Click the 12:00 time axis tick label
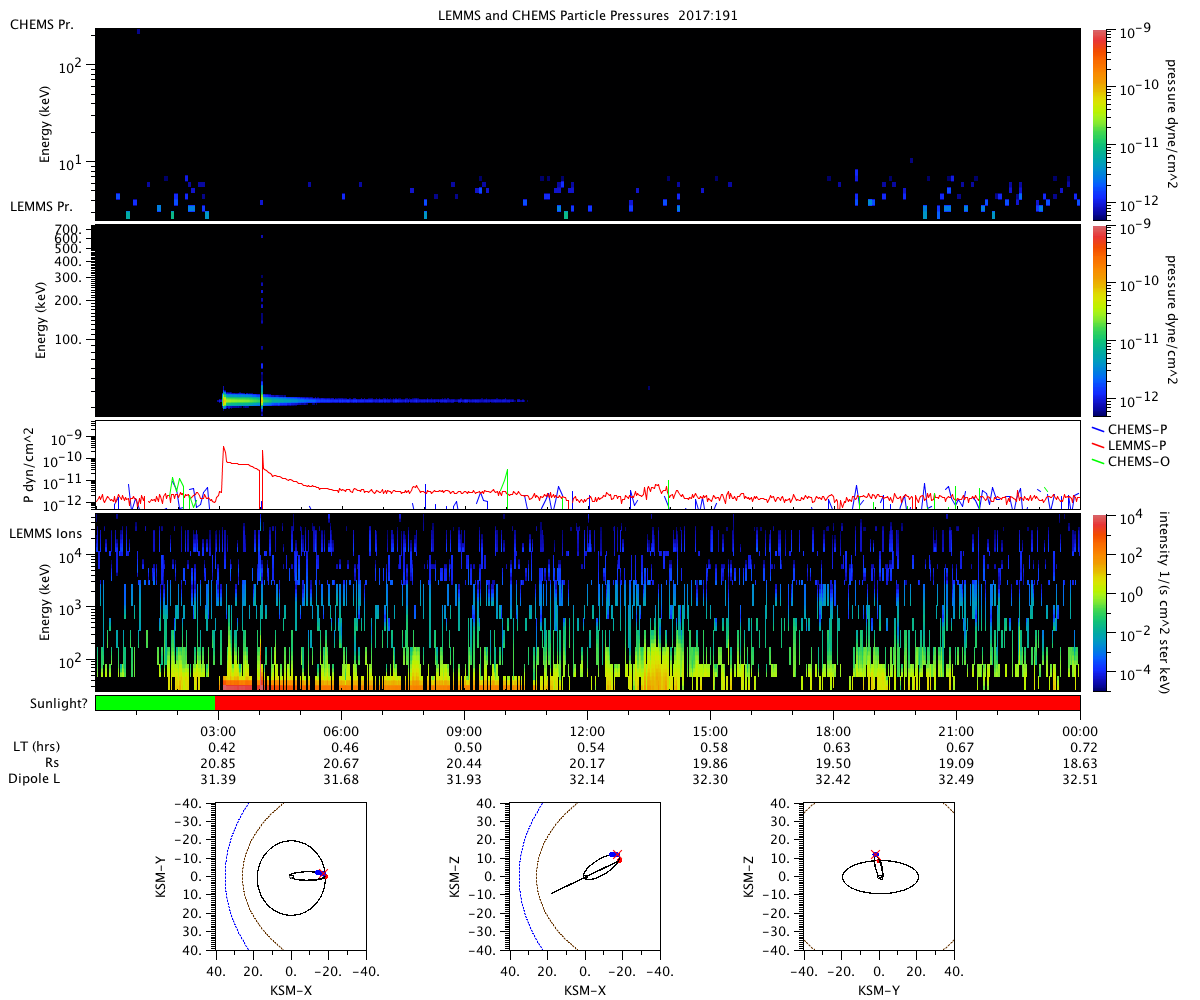 (x=587, y=732)
